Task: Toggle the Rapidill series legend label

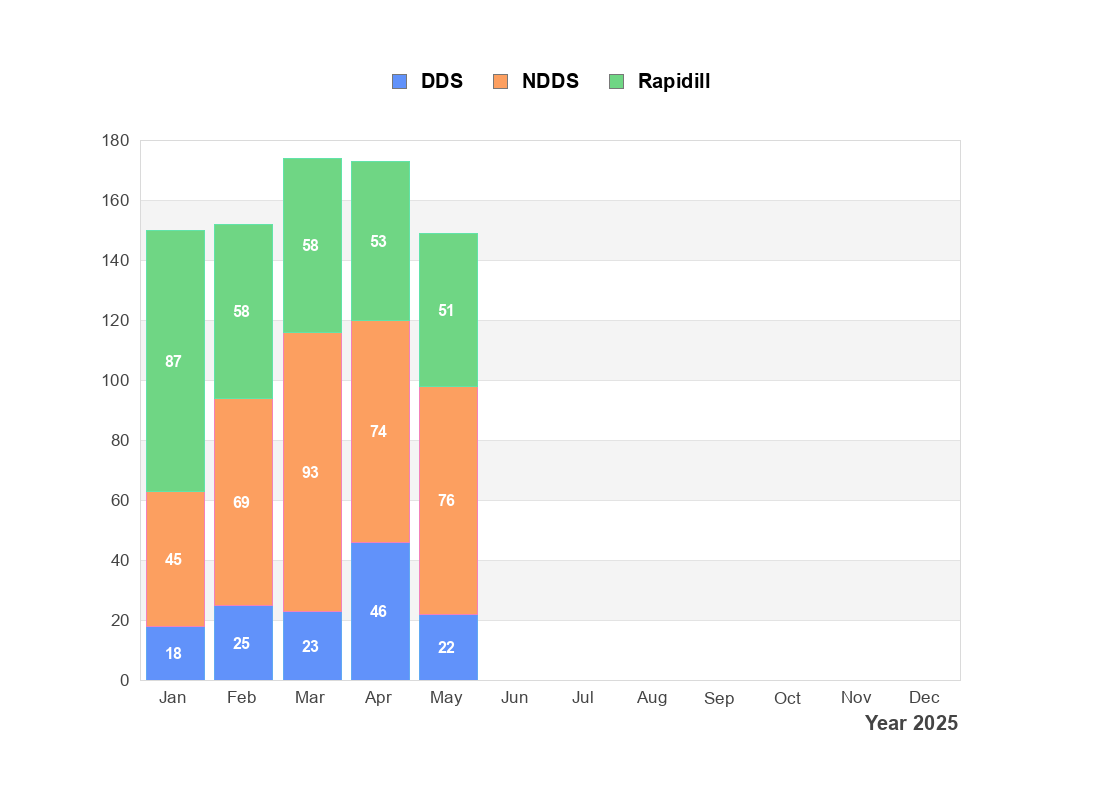Action: pos(674,81)
